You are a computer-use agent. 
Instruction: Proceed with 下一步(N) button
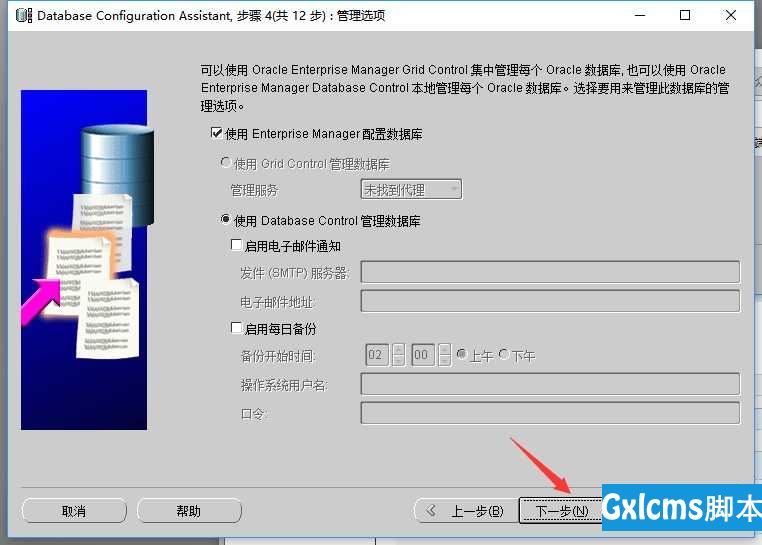click(561, 511)
